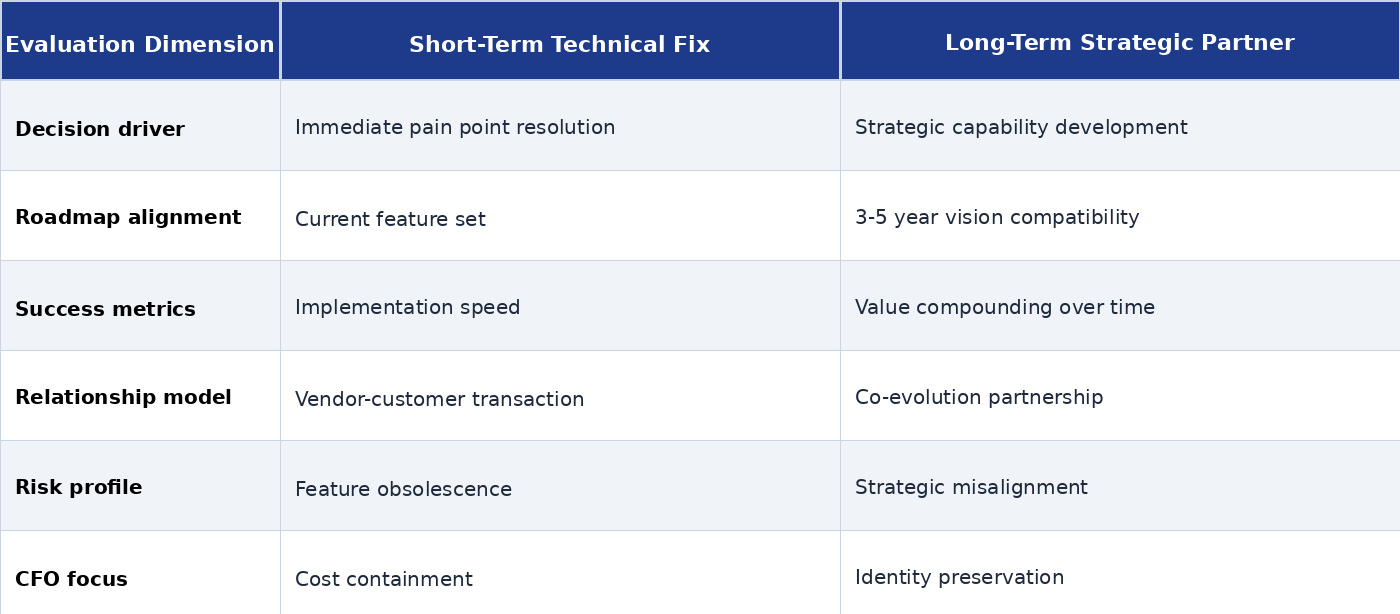Image resolution: width=1400 pixels, height=614 pixels.
Task: Click the Current feature set cell
Action: 390,220
